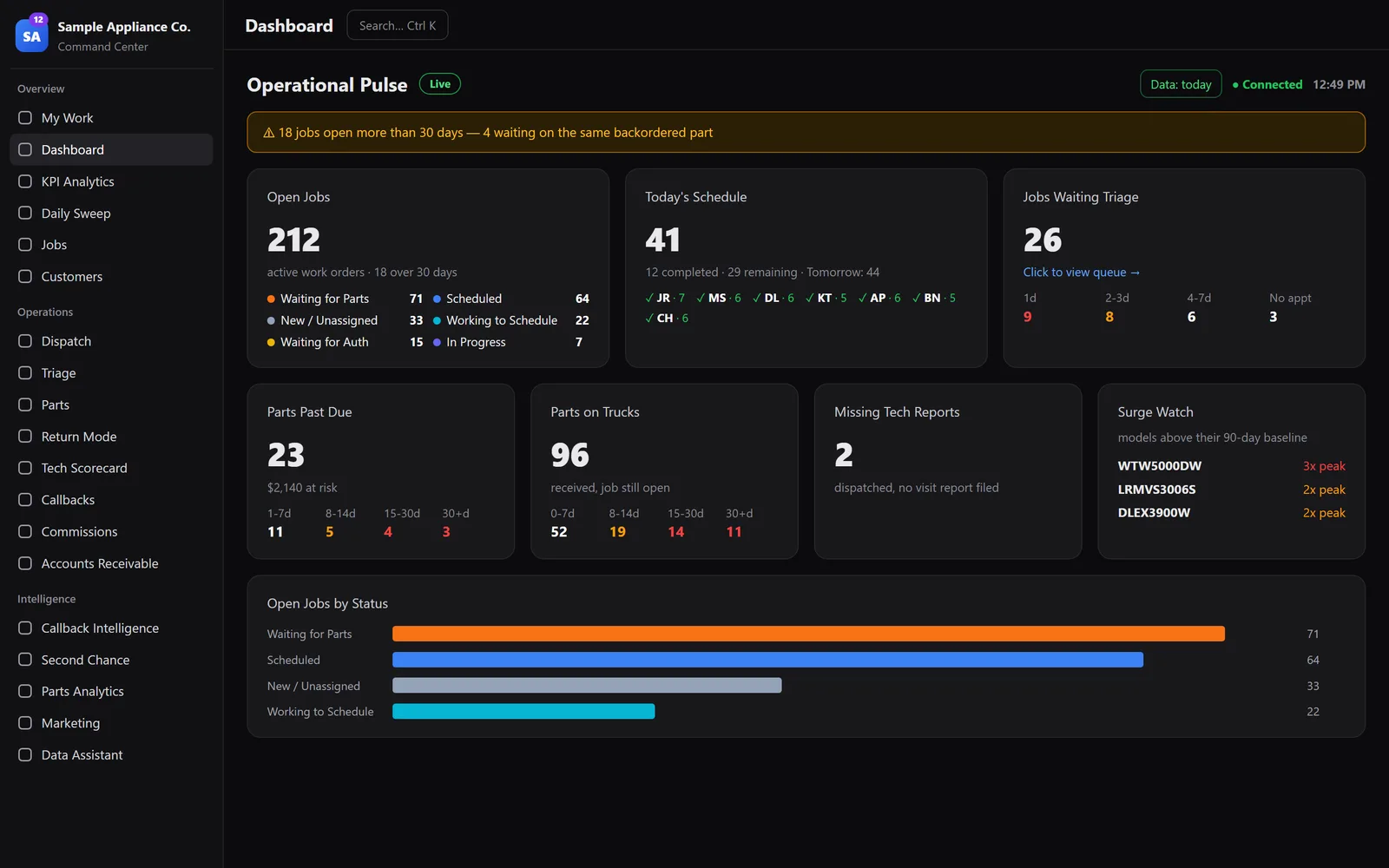Click the Accounts Receivable sidebar icon
Viewport: 1389px width, 868px height.
(x=25, y=563)
